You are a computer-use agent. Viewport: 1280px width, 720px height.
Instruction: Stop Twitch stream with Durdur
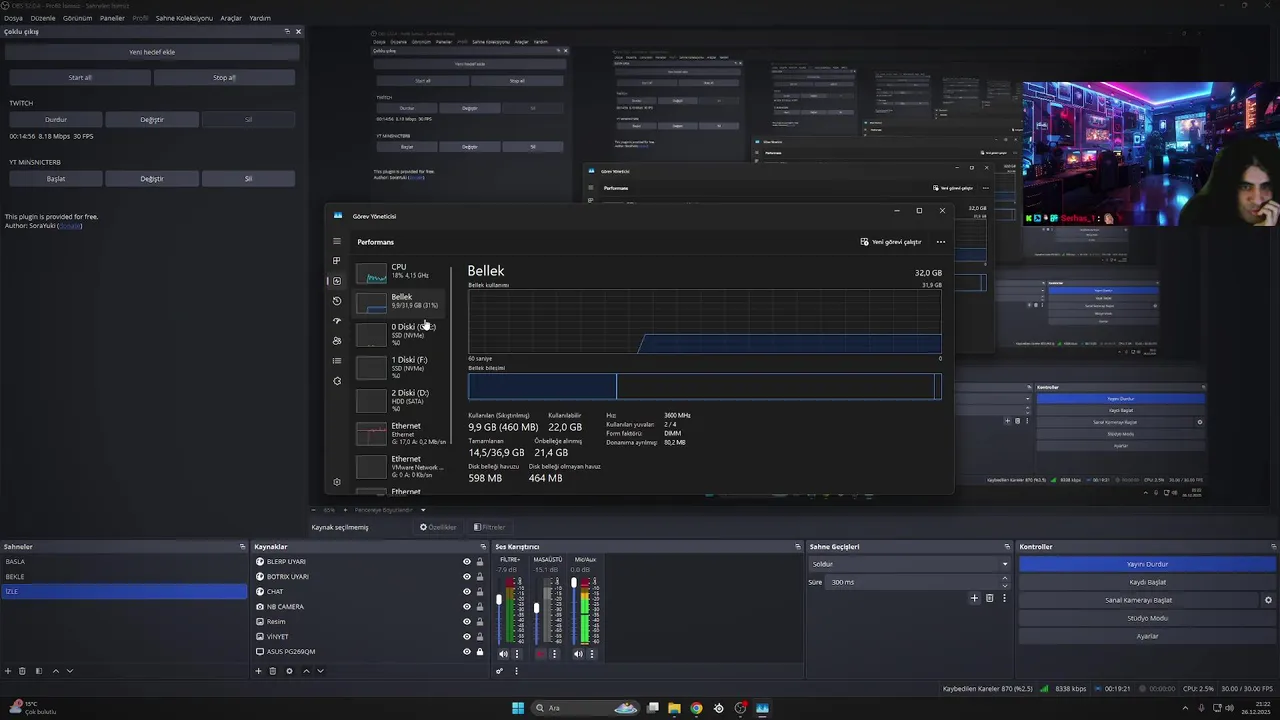[x=56, y=120]
